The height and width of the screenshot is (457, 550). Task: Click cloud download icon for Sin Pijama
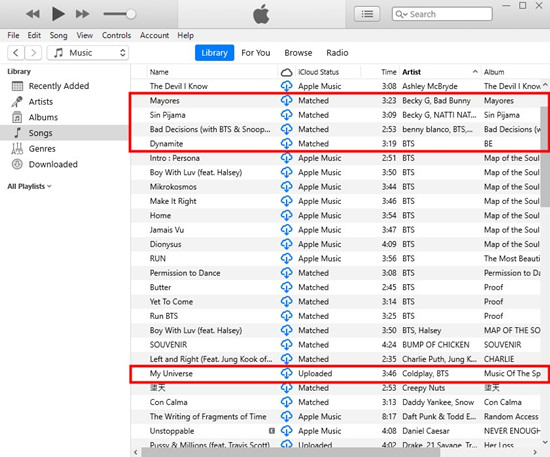click(x=287, y=115)
